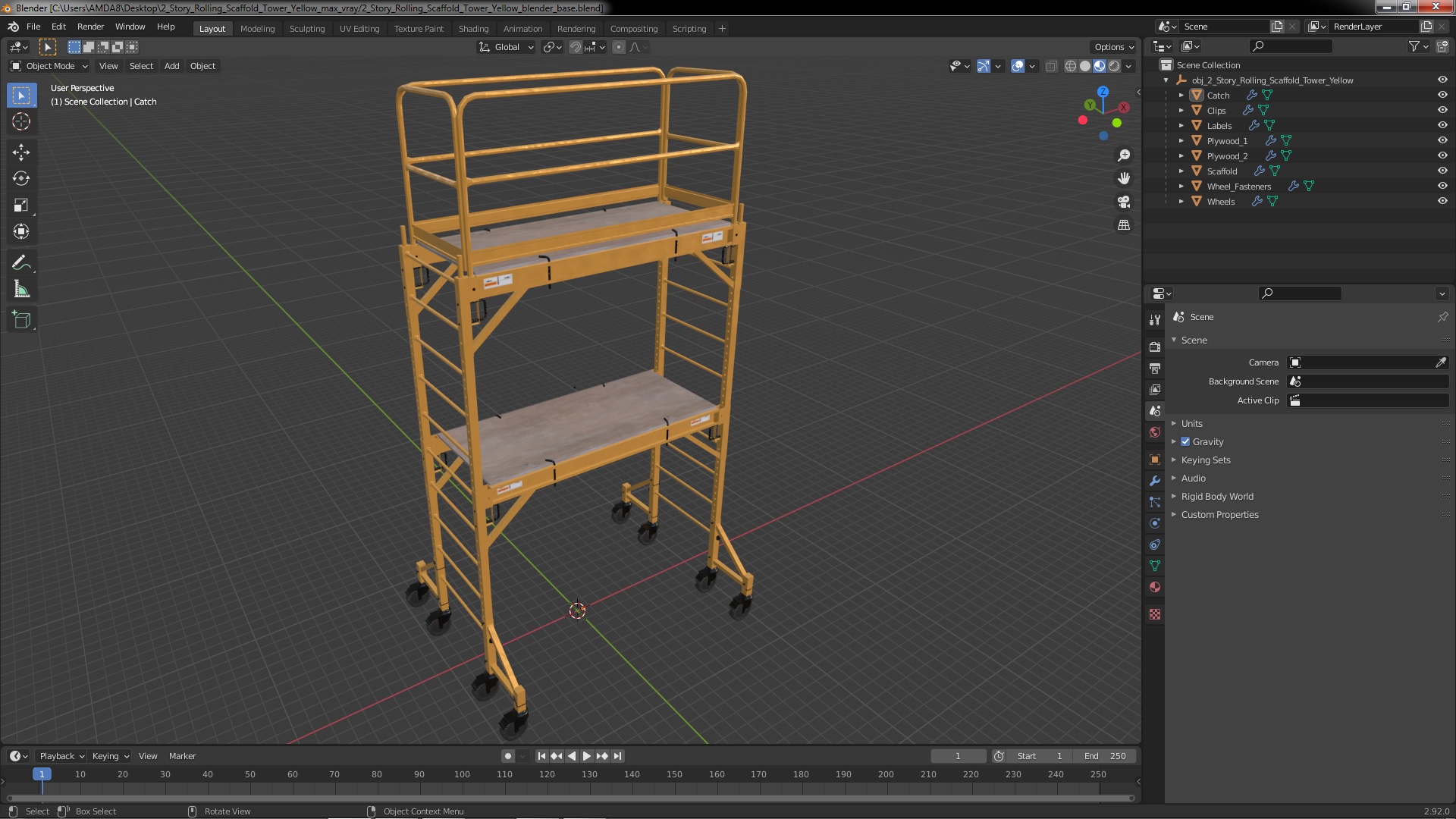Screen dimensions: 1456x819
Task: Toggle the Gravity checkbox
Action: click(1185, 441)
